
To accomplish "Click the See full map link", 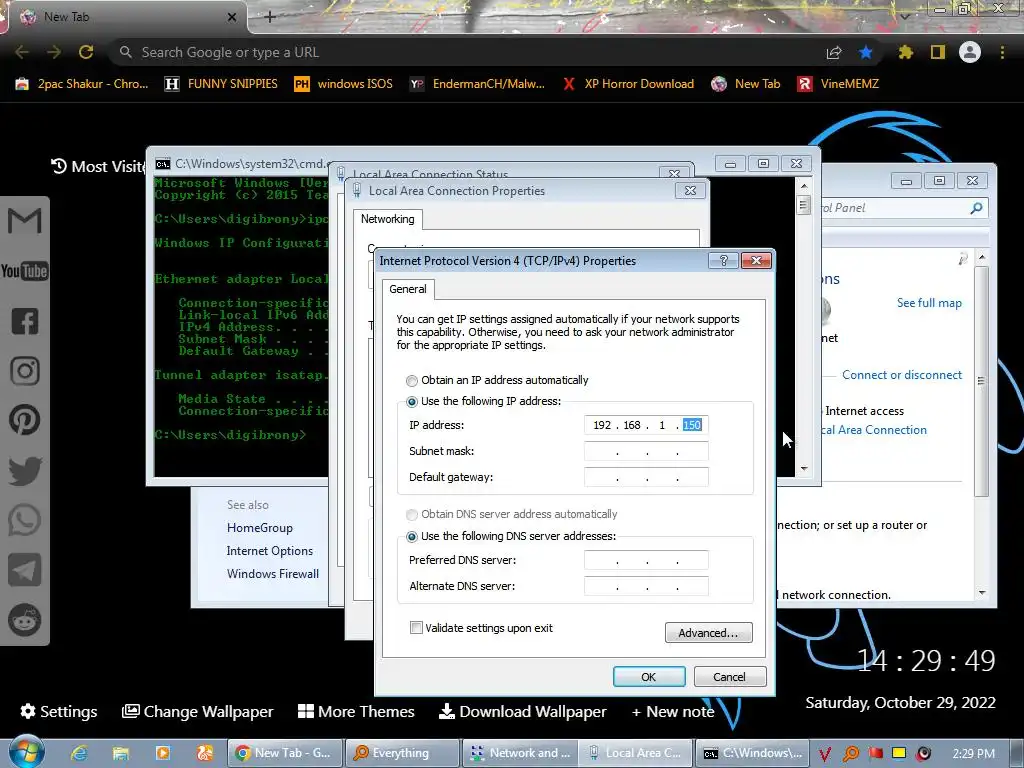I will (929, 302).
